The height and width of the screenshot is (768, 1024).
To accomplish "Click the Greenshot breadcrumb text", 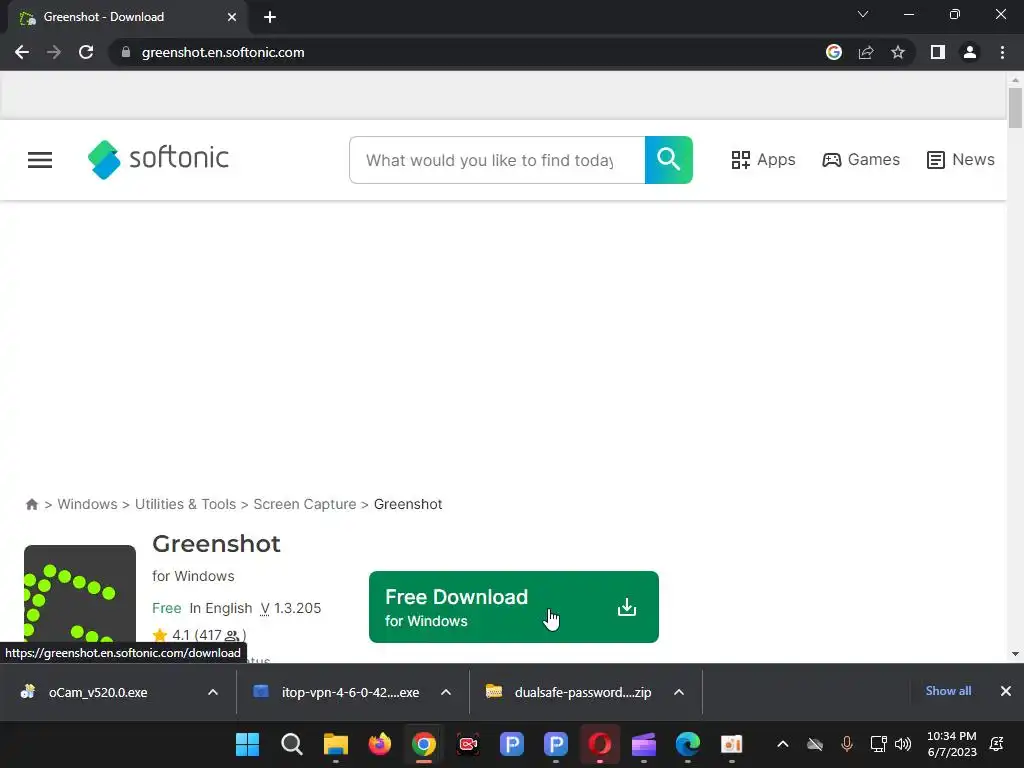I will pos(408,504).
